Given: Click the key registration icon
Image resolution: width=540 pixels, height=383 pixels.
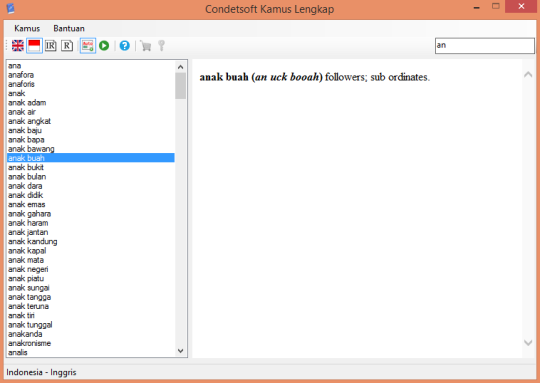Looking at the screenshot, I should tap(162, 45).
